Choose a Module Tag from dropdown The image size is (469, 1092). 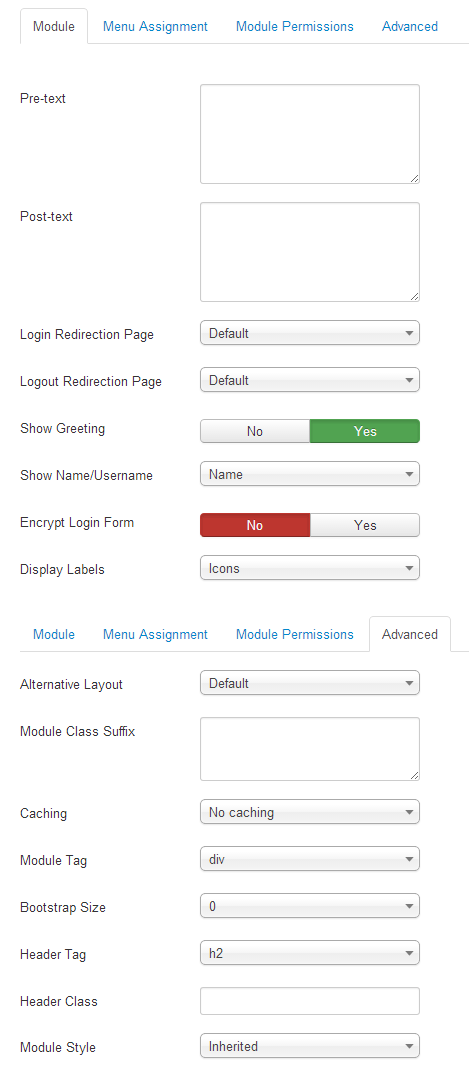[310, 859]
